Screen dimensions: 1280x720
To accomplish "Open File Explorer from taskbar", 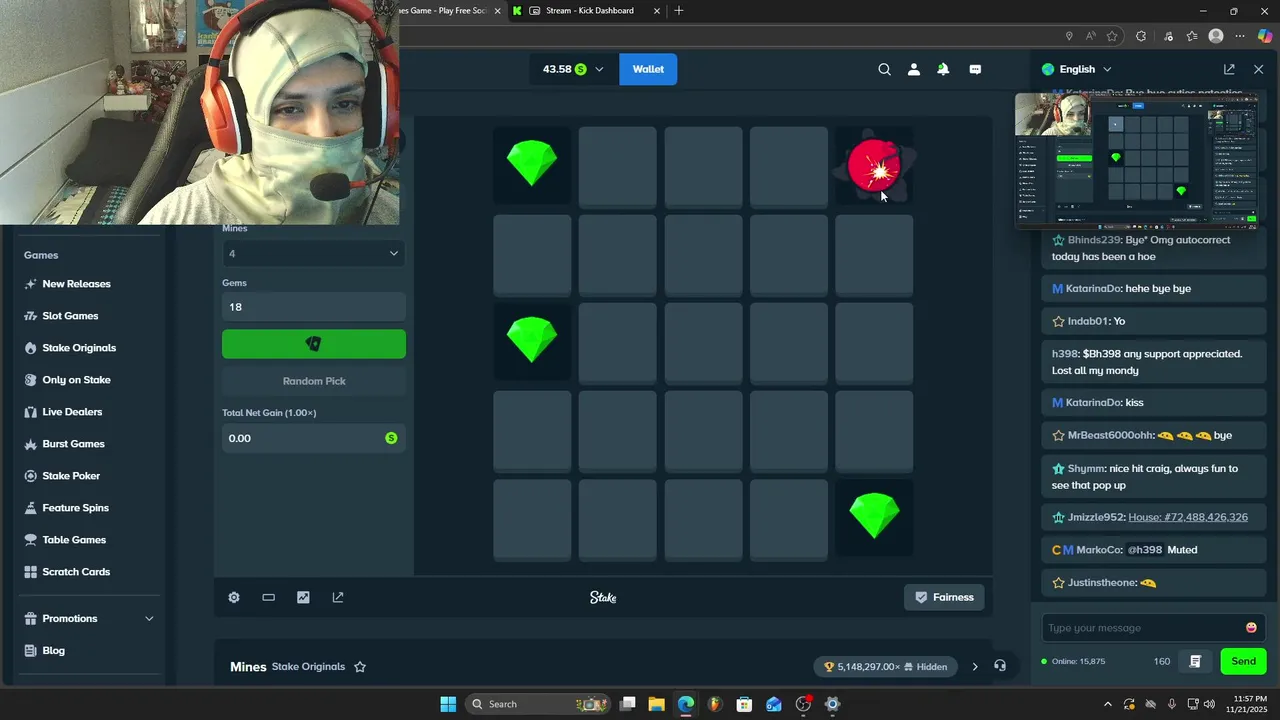I will pyautogui.click(x=657, y=704).
